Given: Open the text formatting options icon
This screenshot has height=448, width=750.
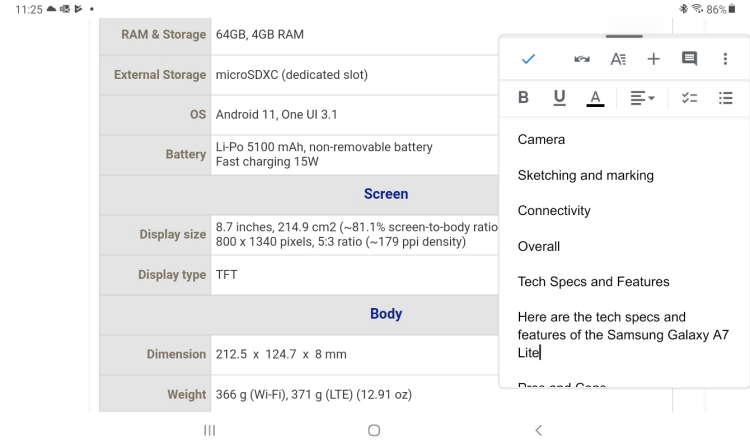Looking at the screenshot, I should pos(618,59).
